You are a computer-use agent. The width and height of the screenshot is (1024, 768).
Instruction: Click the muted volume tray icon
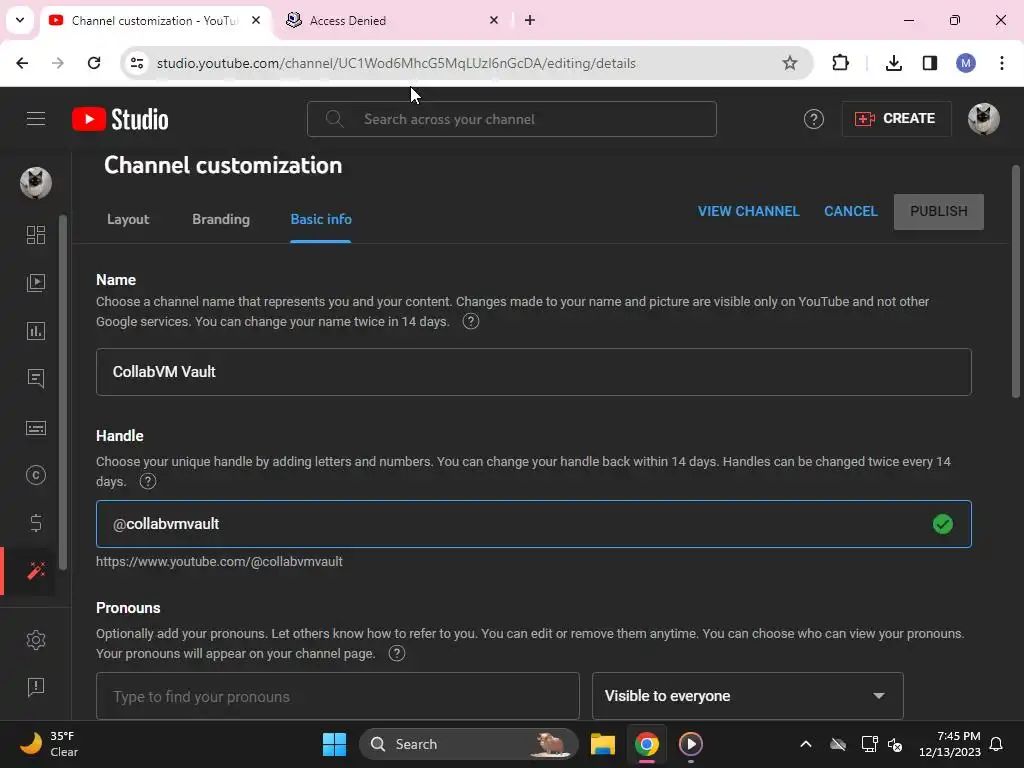point(895,744)
